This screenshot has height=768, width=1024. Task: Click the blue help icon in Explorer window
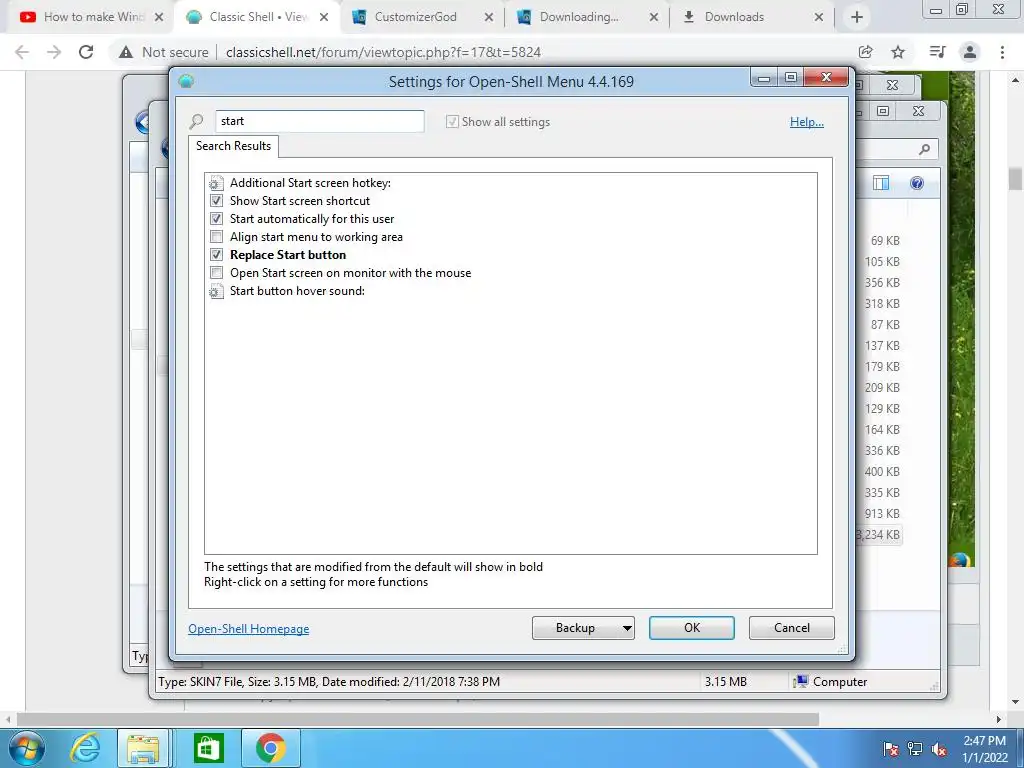tap(917, 184)
